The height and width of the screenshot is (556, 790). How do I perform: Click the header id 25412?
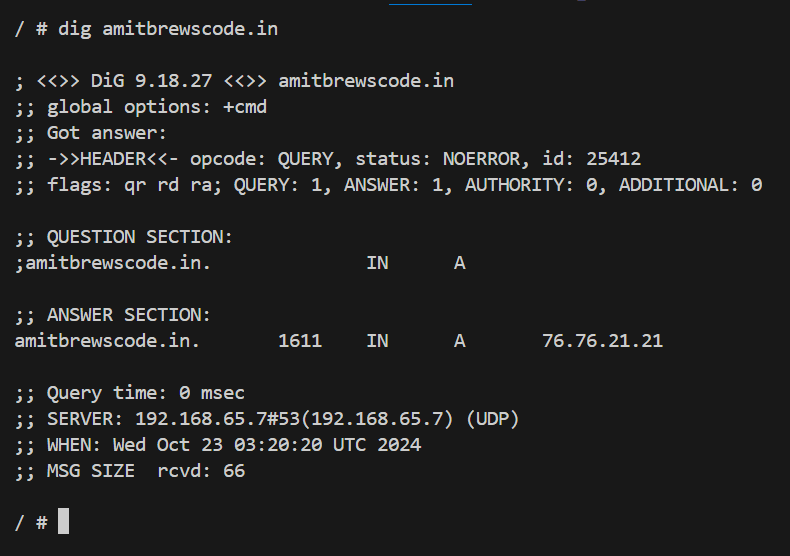613,159
